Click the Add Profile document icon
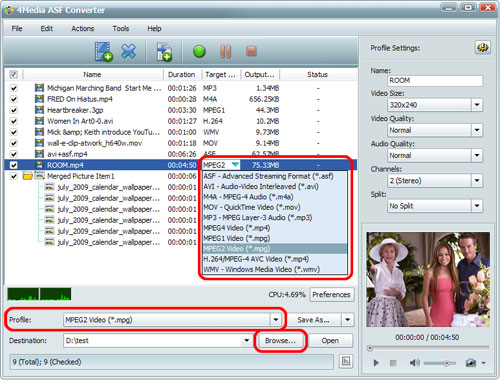Screen dimensions: 500x380 [164, 52]
